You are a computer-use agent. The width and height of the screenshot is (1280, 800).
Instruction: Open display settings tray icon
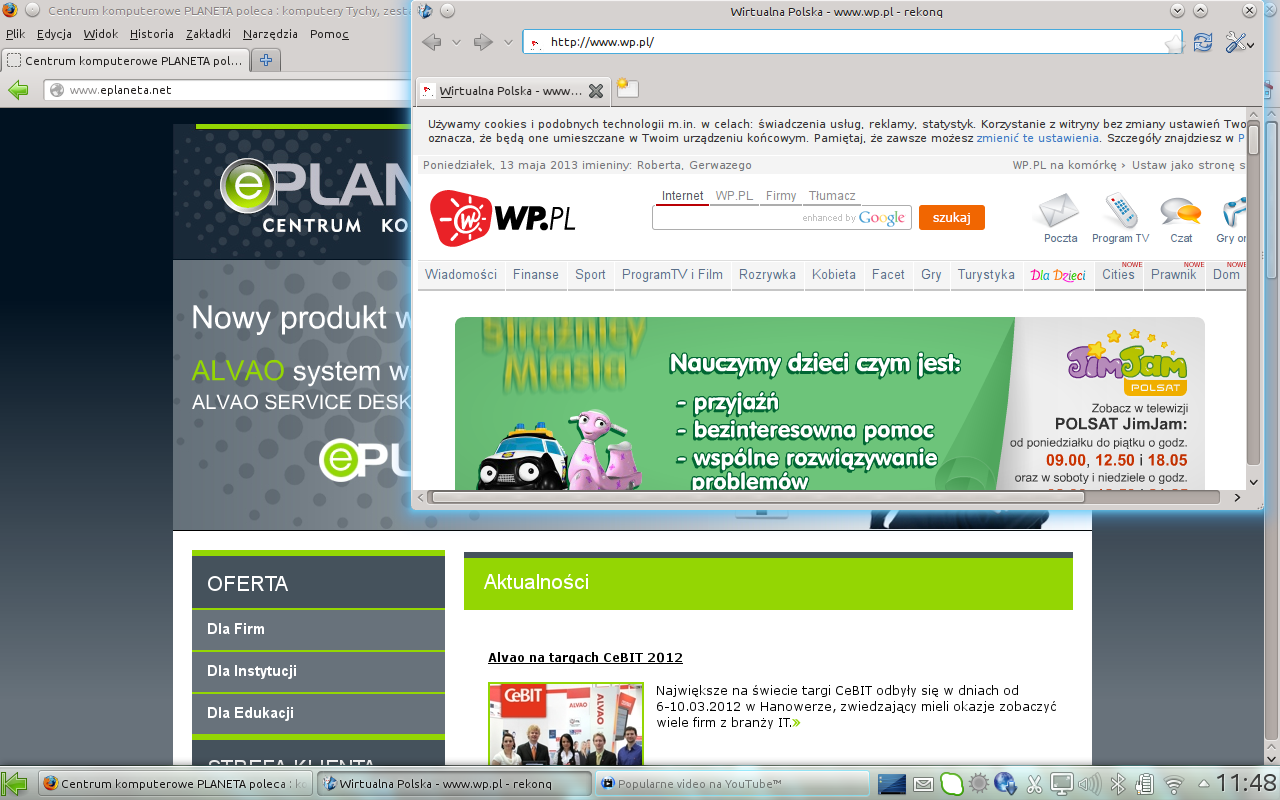tap(1061, 784)
